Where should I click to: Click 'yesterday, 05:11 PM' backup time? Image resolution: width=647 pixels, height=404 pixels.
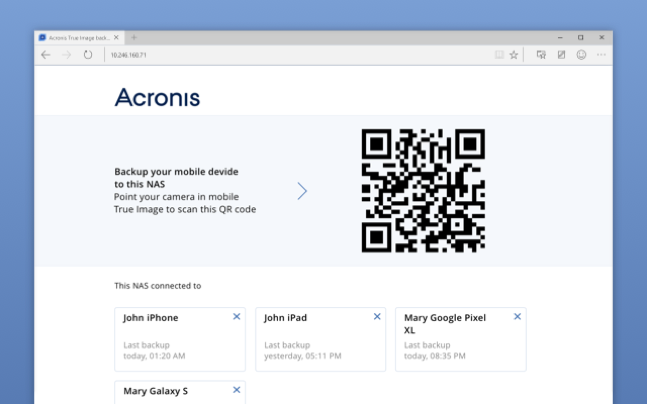(x=303, y=356)
